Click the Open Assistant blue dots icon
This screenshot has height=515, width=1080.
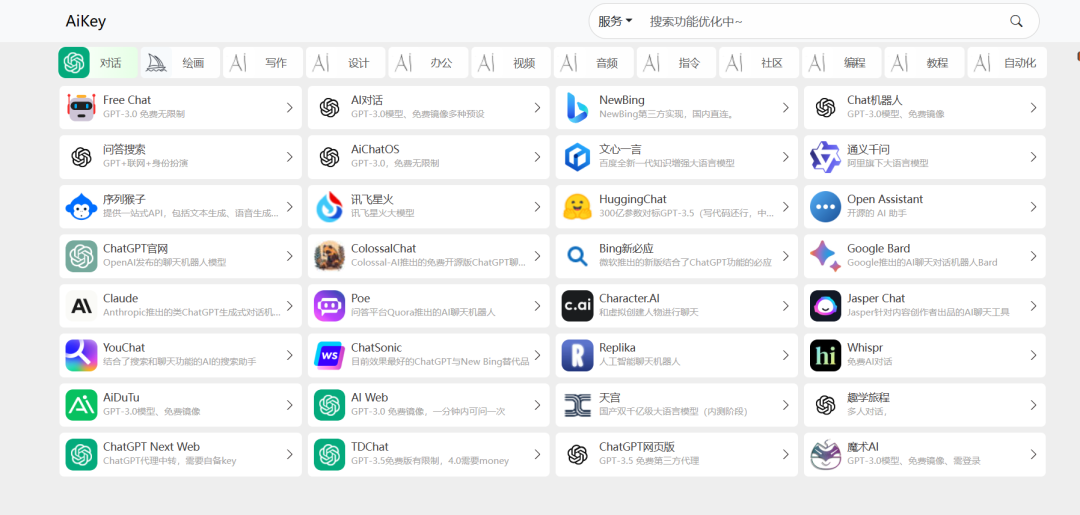[x=825, y=207]
